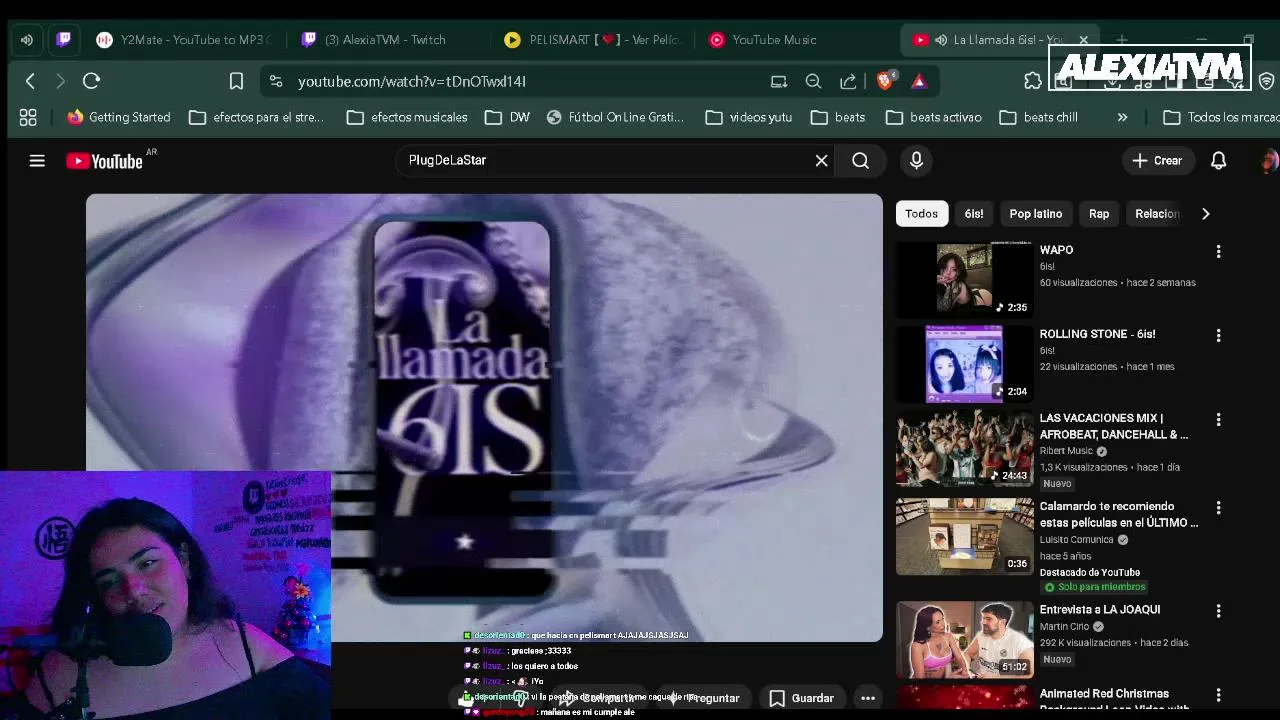Viewport: 1280px width, 720px height.
Task: Open the videos yutu bookmark folder
Action: click(749, 117)
